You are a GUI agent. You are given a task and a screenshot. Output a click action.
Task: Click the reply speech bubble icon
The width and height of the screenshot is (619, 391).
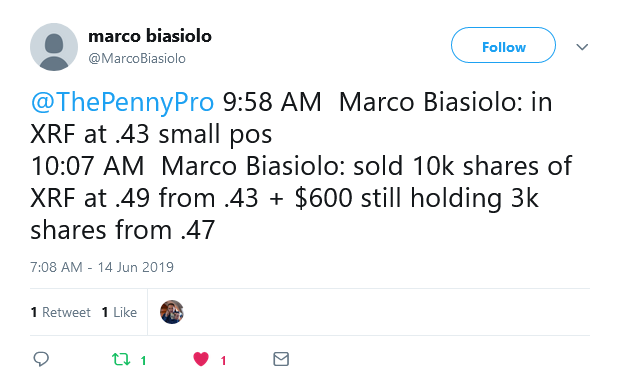pyautogui.click(x=41, y=359)
